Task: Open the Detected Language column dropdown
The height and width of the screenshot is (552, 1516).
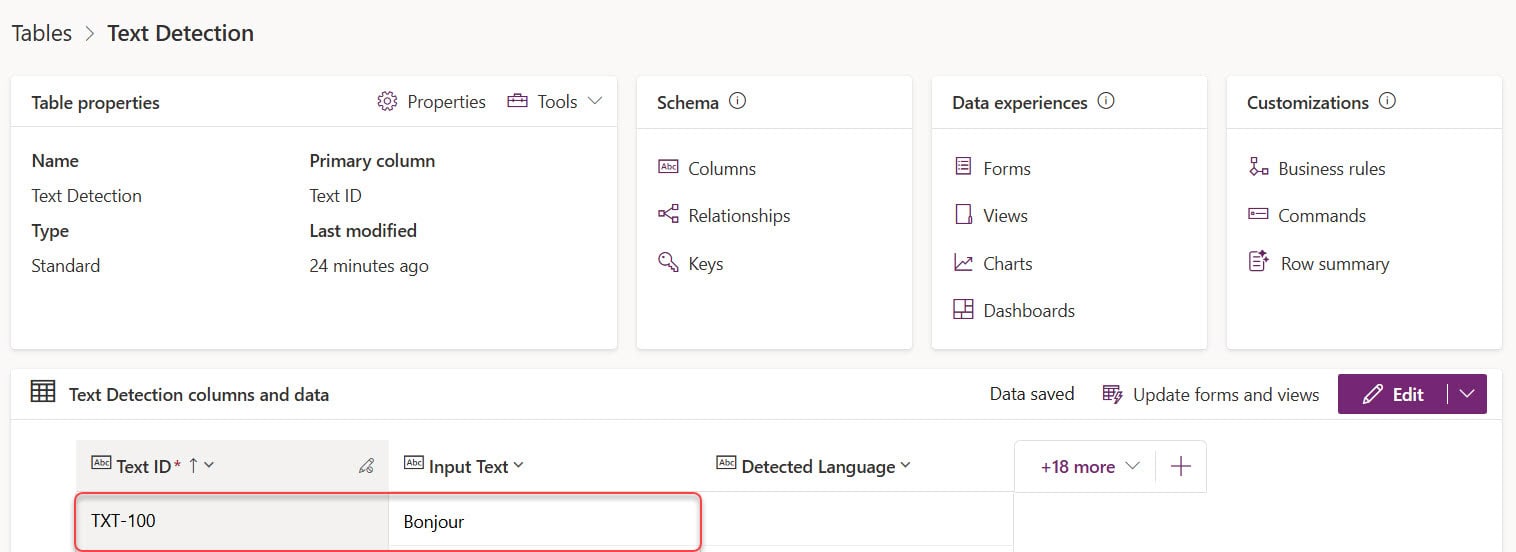Action: tap(905, 465)
